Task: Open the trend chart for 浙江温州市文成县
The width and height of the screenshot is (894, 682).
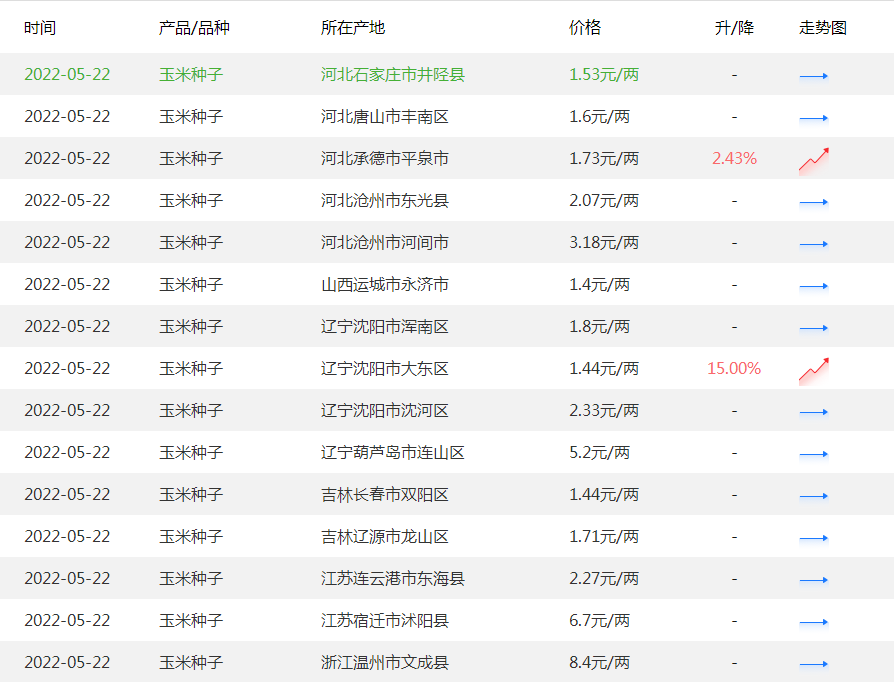Action: point(813,662)
